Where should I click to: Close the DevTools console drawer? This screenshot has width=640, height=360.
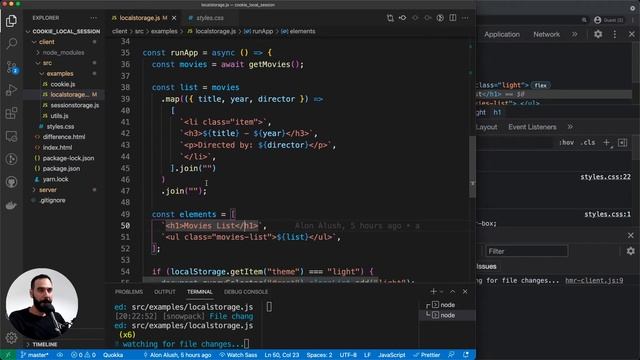[631, 236]
